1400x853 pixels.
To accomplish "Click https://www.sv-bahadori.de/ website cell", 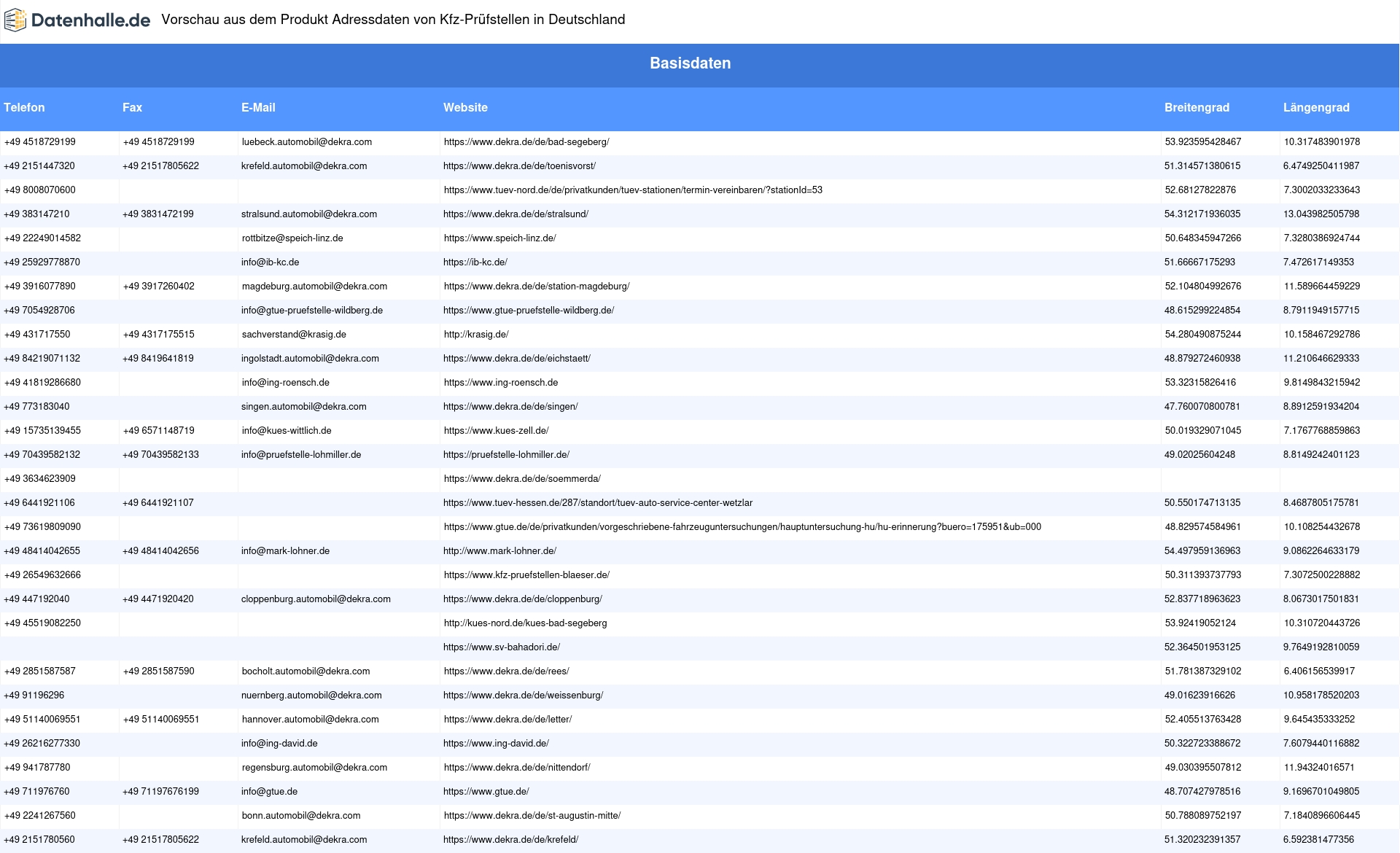I will coord(502,647).
